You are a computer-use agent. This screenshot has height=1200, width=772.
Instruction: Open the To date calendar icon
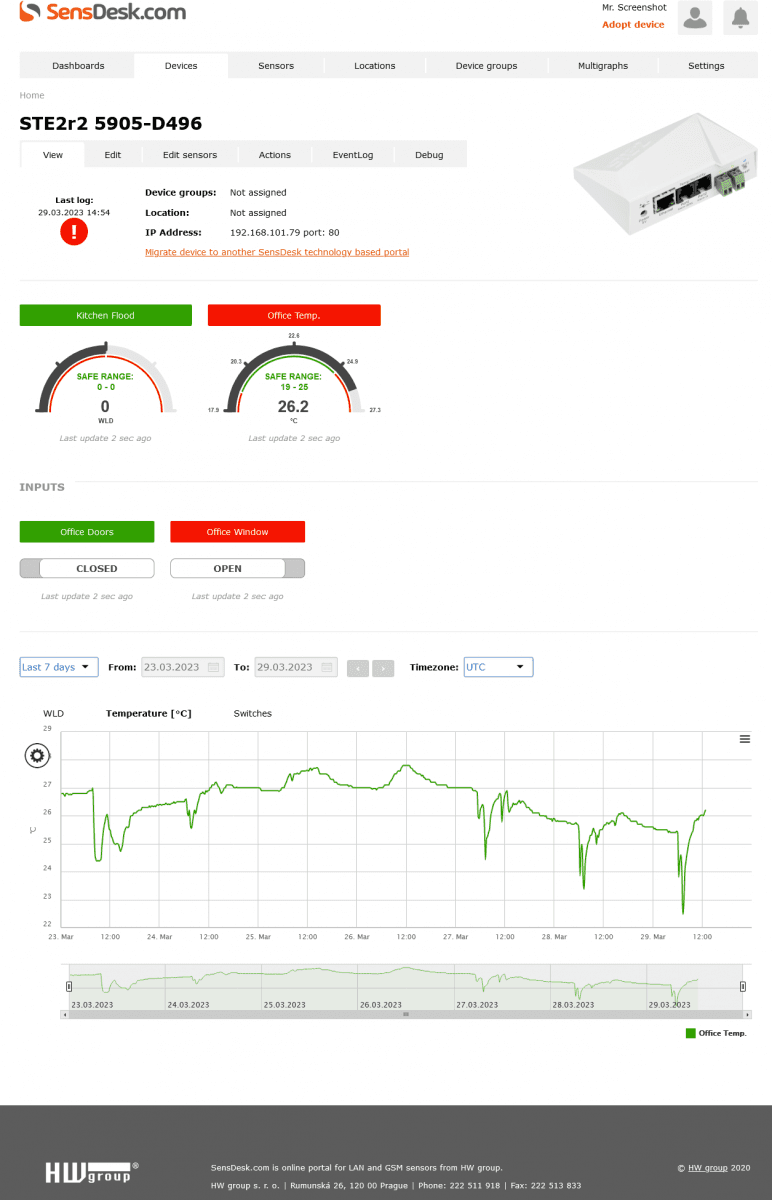click(x=327, y=667)
